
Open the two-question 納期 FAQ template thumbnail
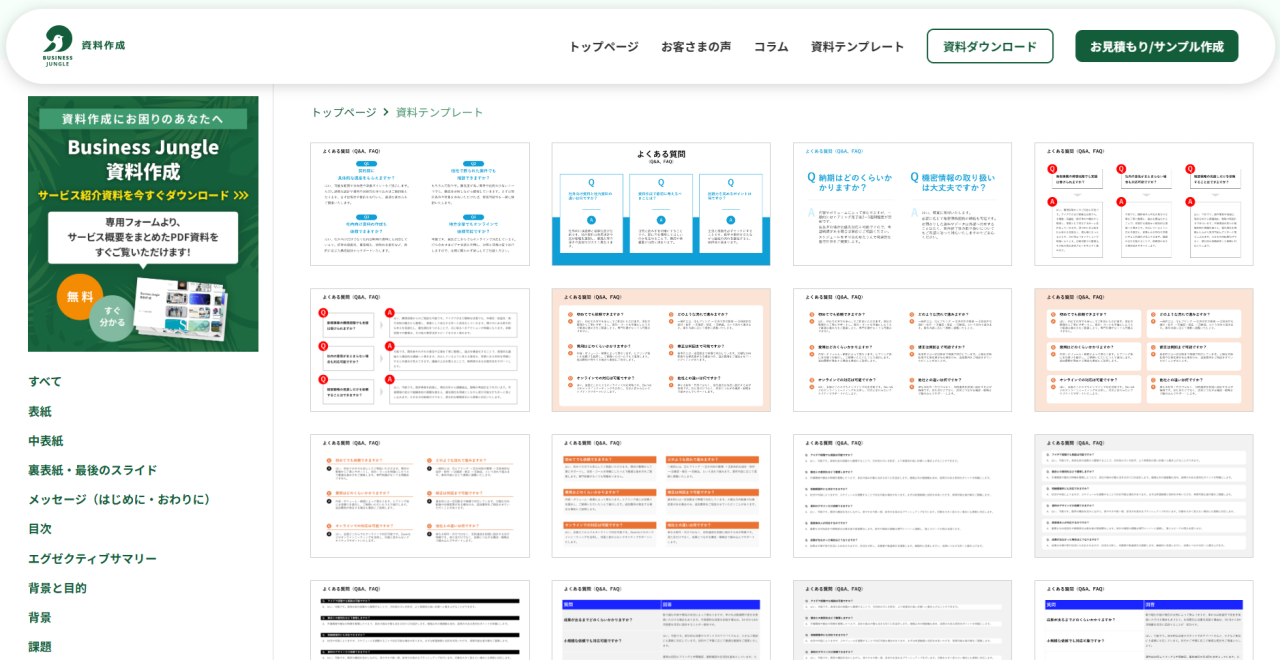tap(902, 204)
